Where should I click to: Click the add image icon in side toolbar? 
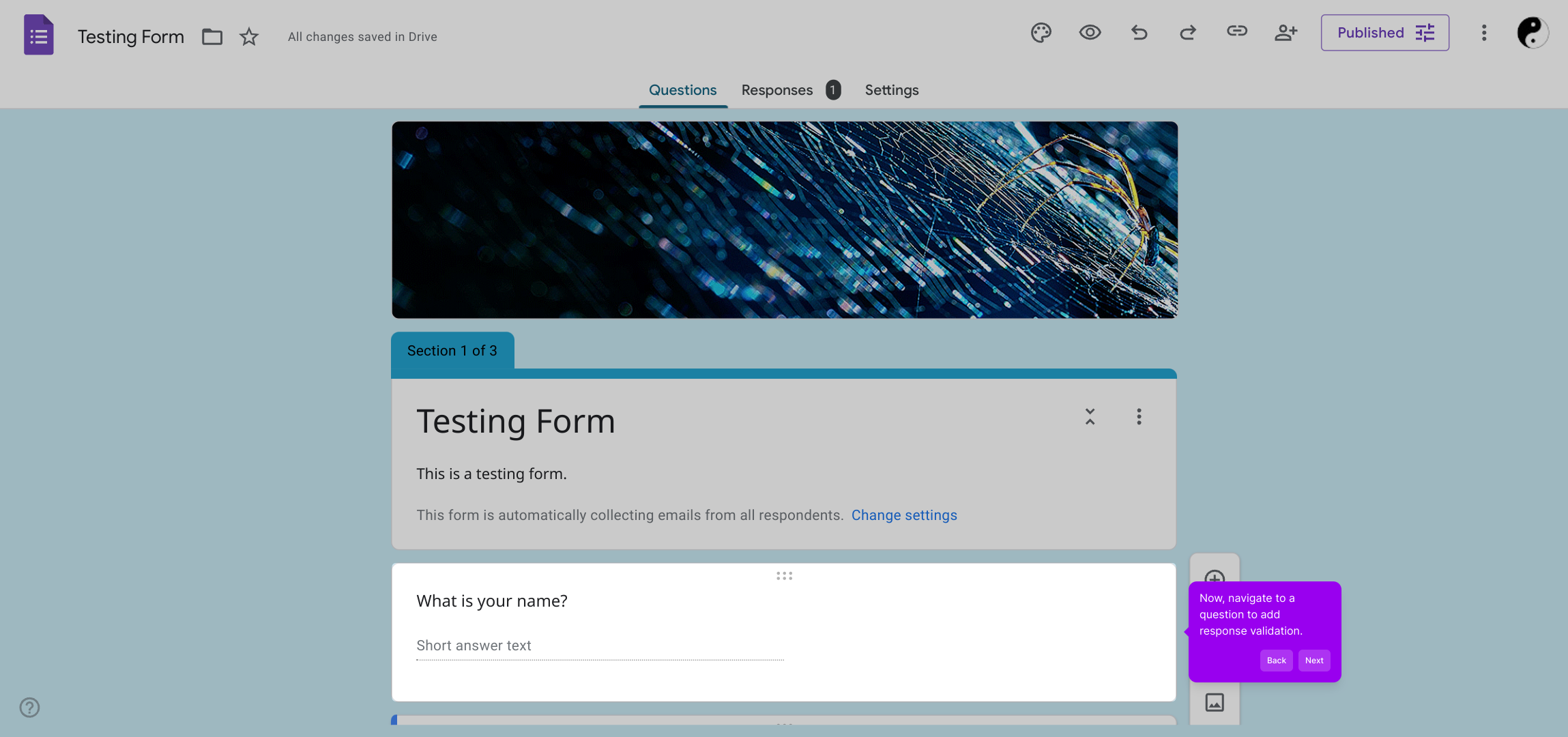click(1215, 702)
